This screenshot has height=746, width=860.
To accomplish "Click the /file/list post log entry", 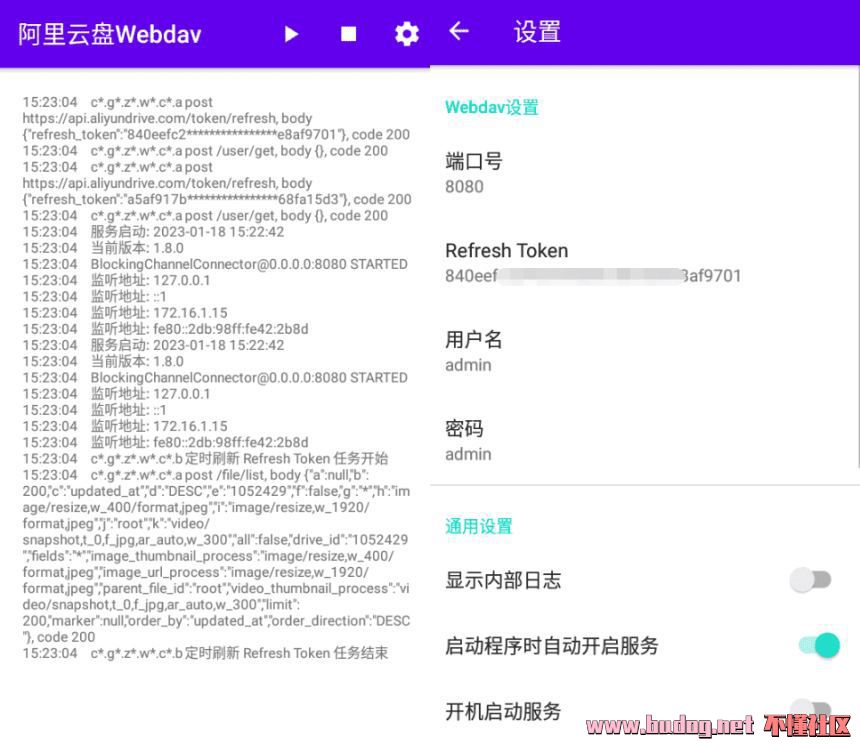I will [x=216, y=556].
